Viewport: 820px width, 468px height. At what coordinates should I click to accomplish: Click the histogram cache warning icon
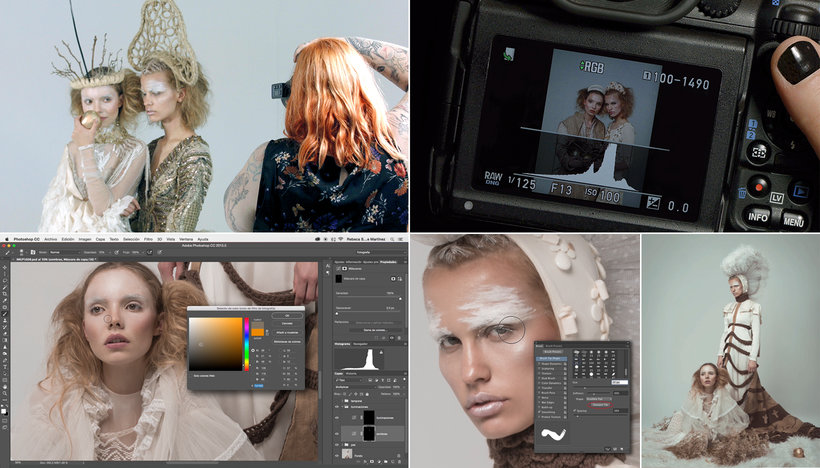[381, 353]
